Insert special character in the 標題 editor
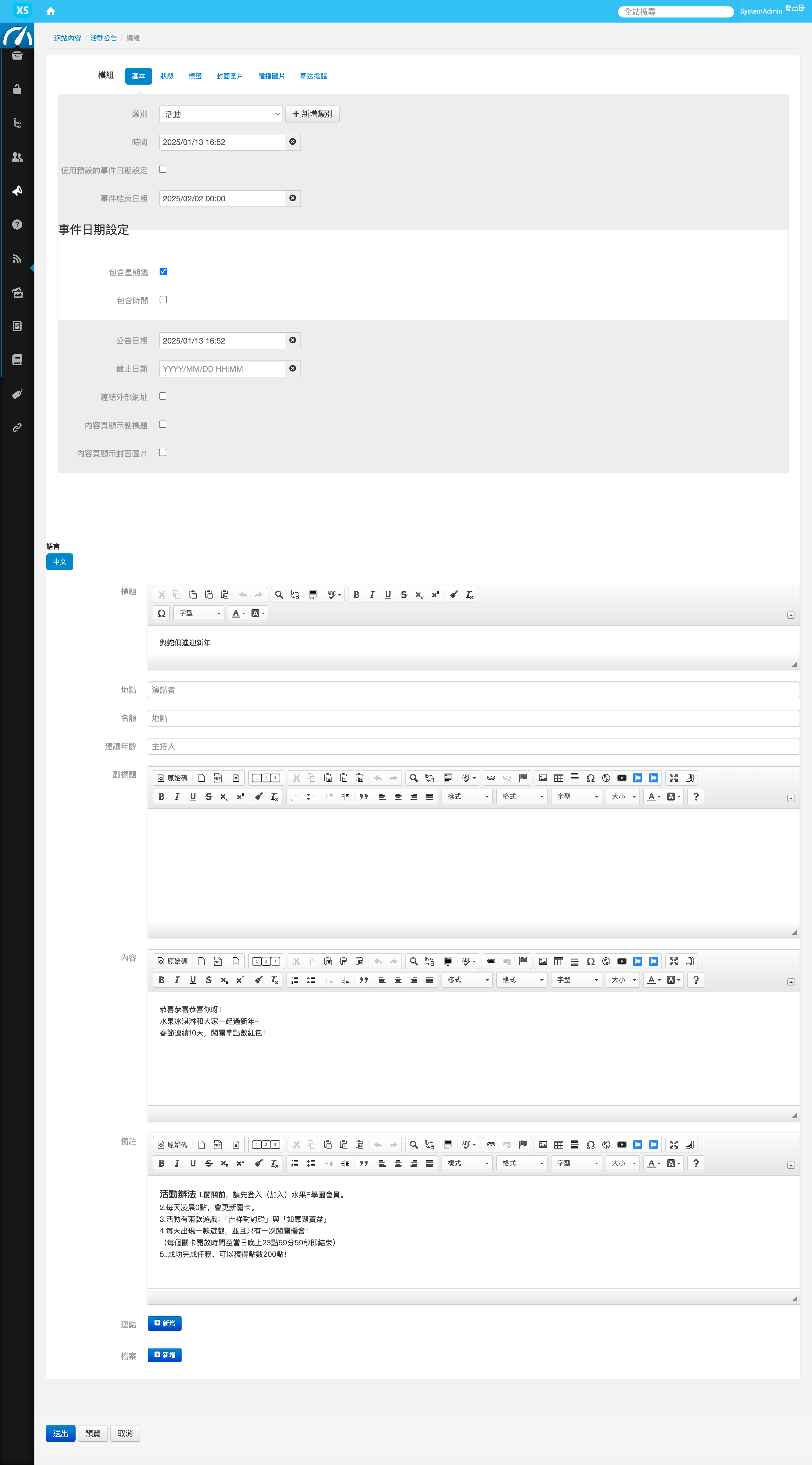Image resolution: width=812 pixels, height=1465 pixels. pyautogui.click(x=162, y=613)
